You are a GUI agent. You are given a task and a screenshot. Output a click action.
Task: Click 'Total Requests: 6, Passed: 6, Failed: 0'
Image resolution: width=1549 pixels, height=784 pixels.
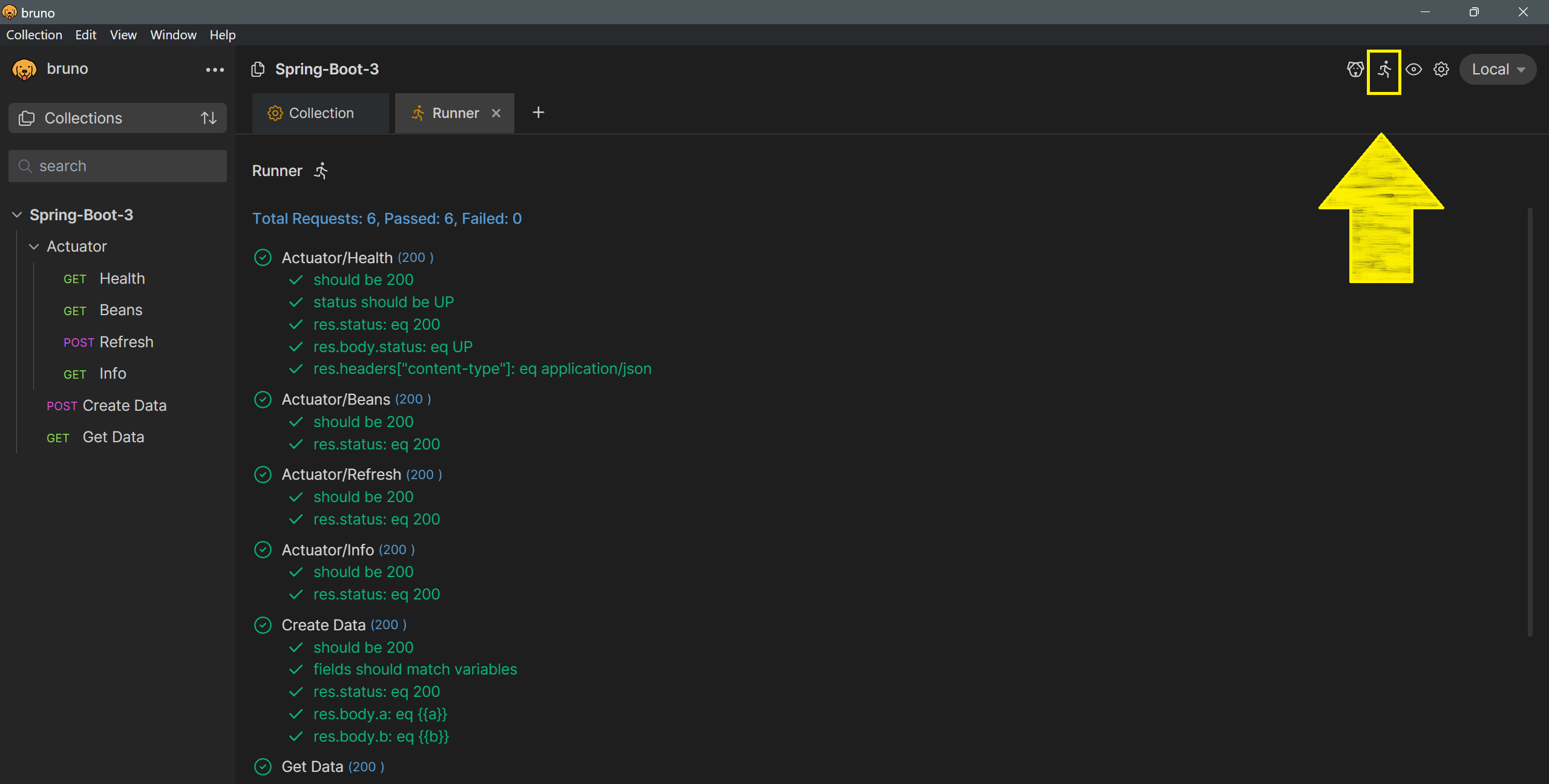(387, 218)
